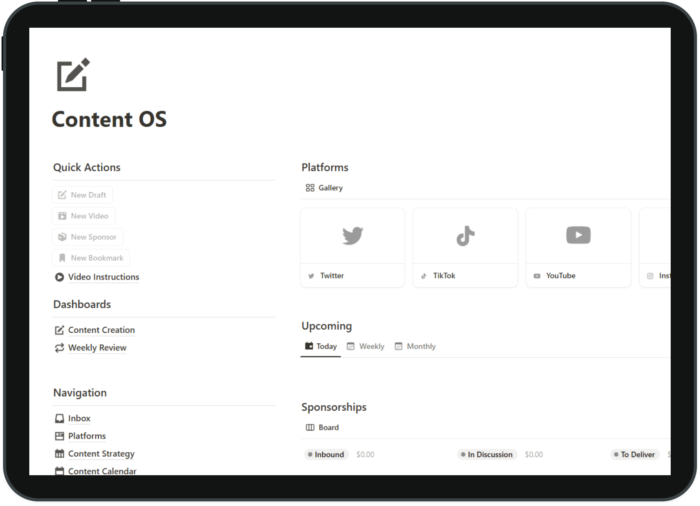
Task: Click the To Deliver board column tag
Action: (634, 455)
